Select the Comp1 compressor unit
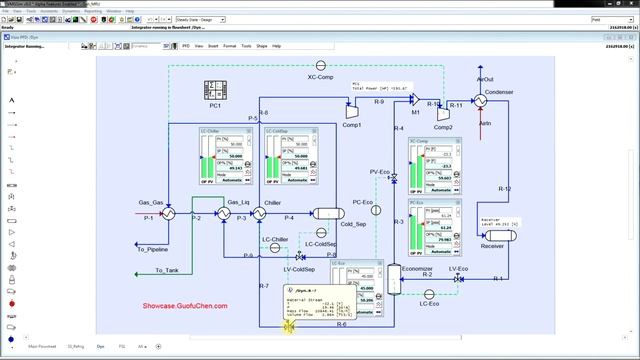Image resolution: width=640 pixels, height=360 pixels. pyautogui.click(x=352, y=112)
